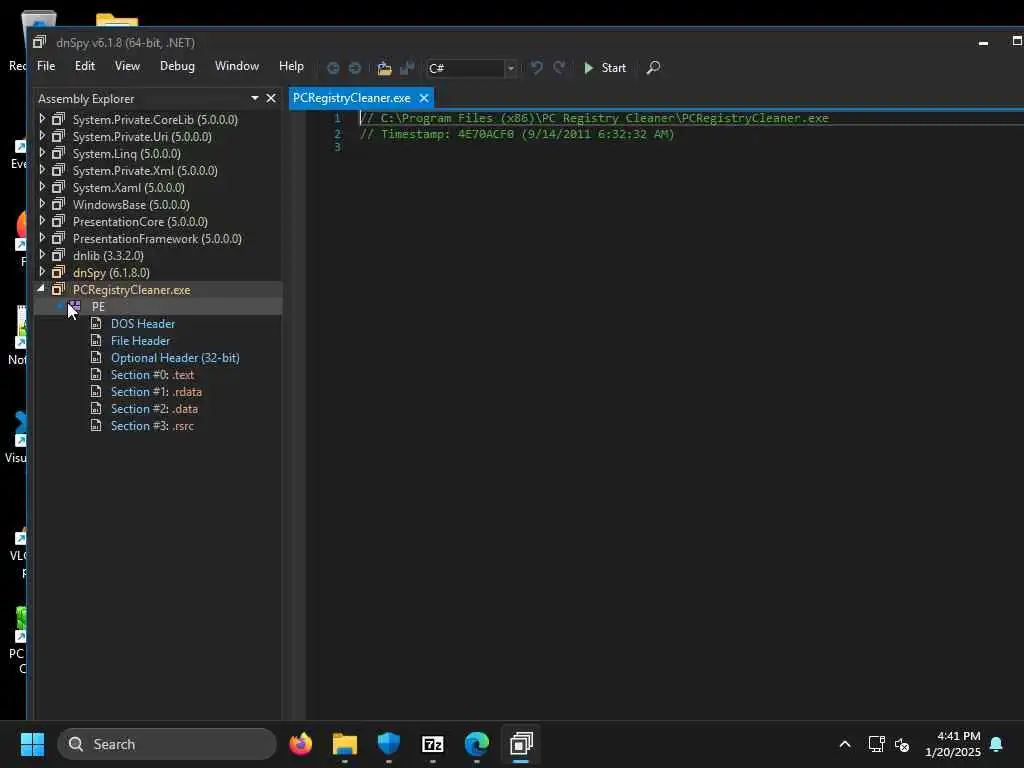Open the Edit menu
The width and height of the screenshot is (1024, 768).
coord(84,66)
